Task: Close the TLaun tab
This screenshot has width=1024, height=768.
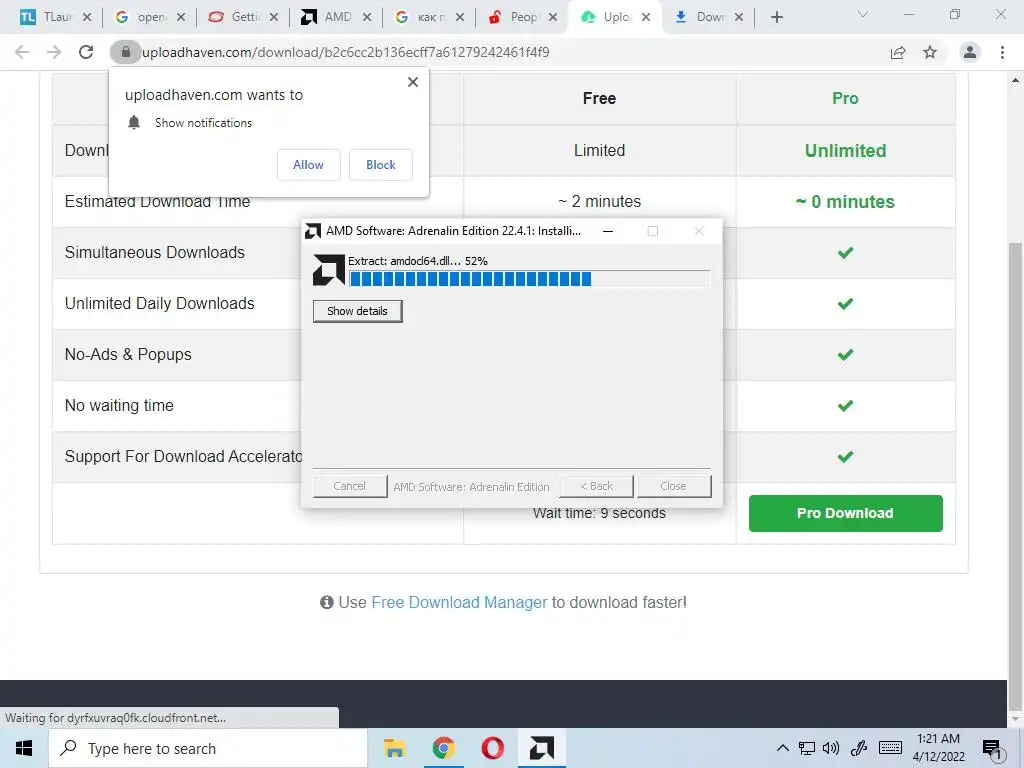Action: (87, 18)
